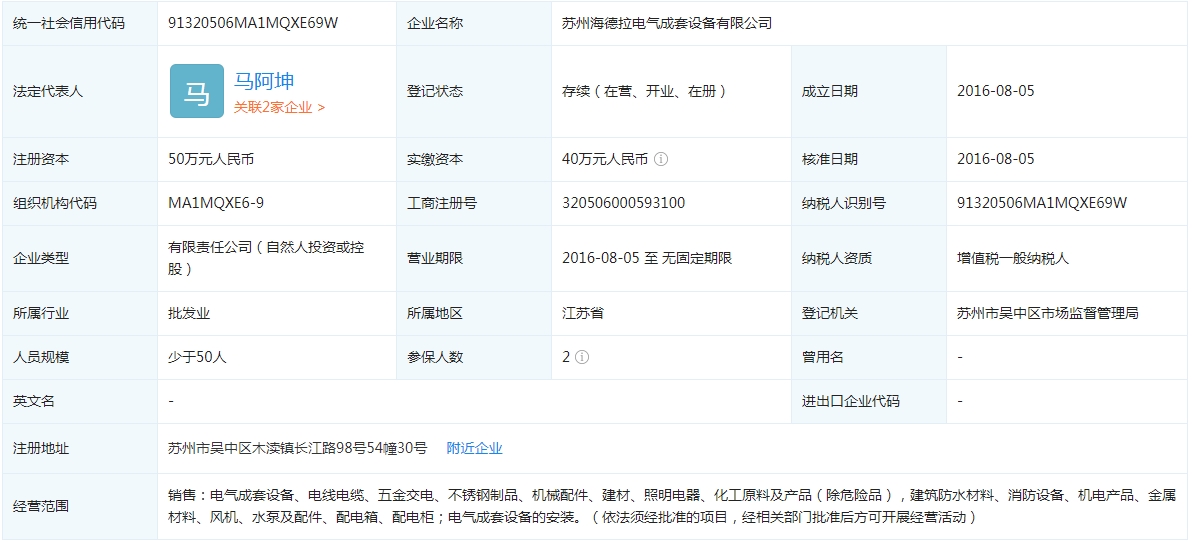This screenshot has width=1192, height=542.
Task: Click the 统一社会信用代码 header cell
Action: pyautogui.click(x=69, y=23)
